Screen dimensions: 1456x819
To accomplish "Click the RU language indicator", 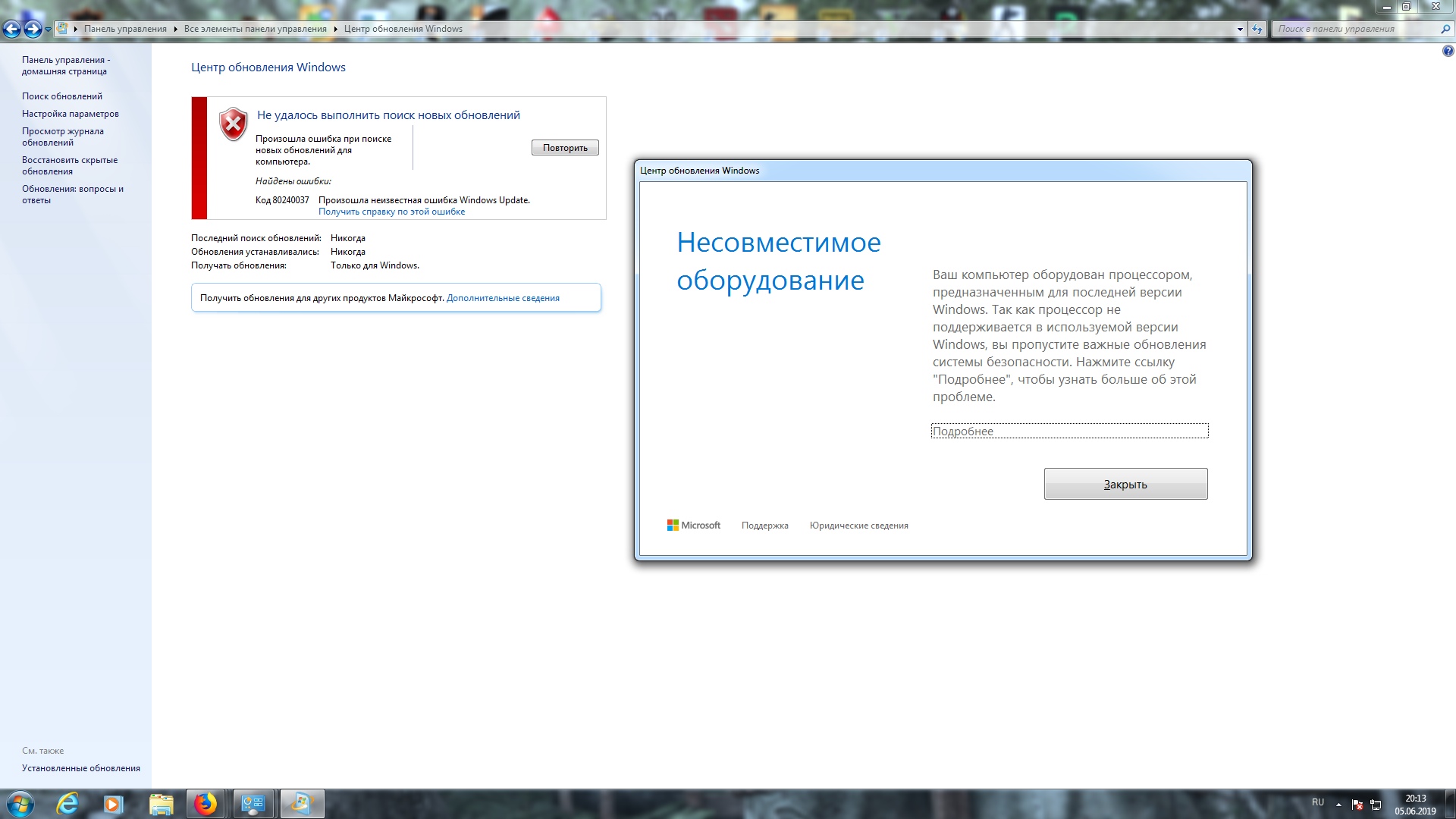I will (1318, 802).
